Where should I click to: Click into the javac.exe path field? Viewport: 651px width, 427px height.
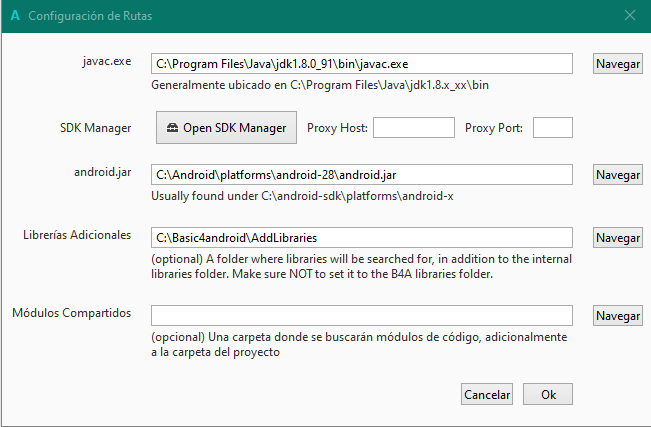tap(361, 63)
